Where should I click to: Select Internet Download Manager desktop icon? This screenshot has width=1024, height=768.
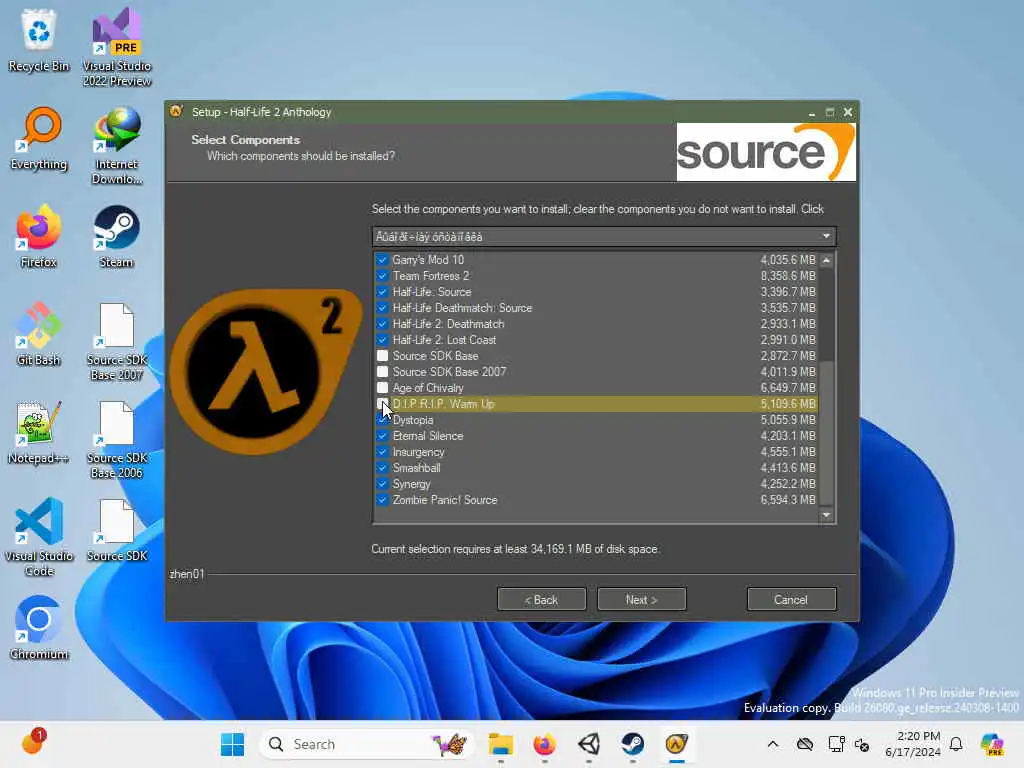pos(117,146)
